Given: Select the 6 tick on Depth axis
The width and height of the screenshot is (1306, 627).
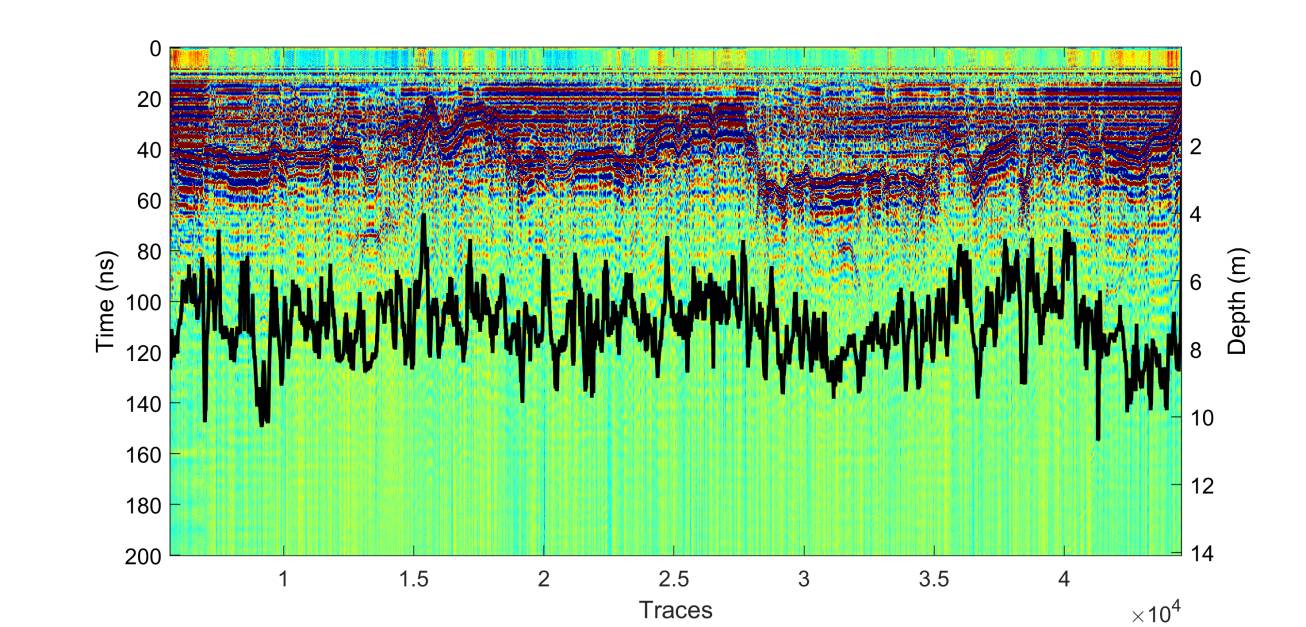Looking at the screenshot, I should pyautogui.click(x=1197, y=283).
